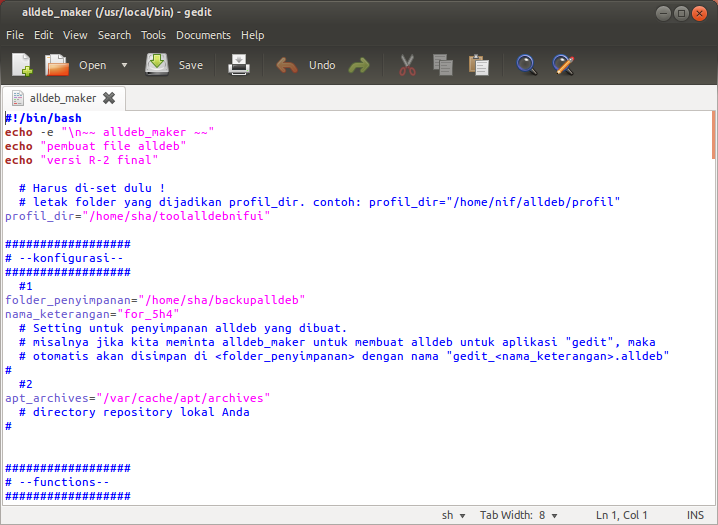718x525 pixels.
Task: Click the document icon on alldeb_maker tab
Action: [18, 98]
